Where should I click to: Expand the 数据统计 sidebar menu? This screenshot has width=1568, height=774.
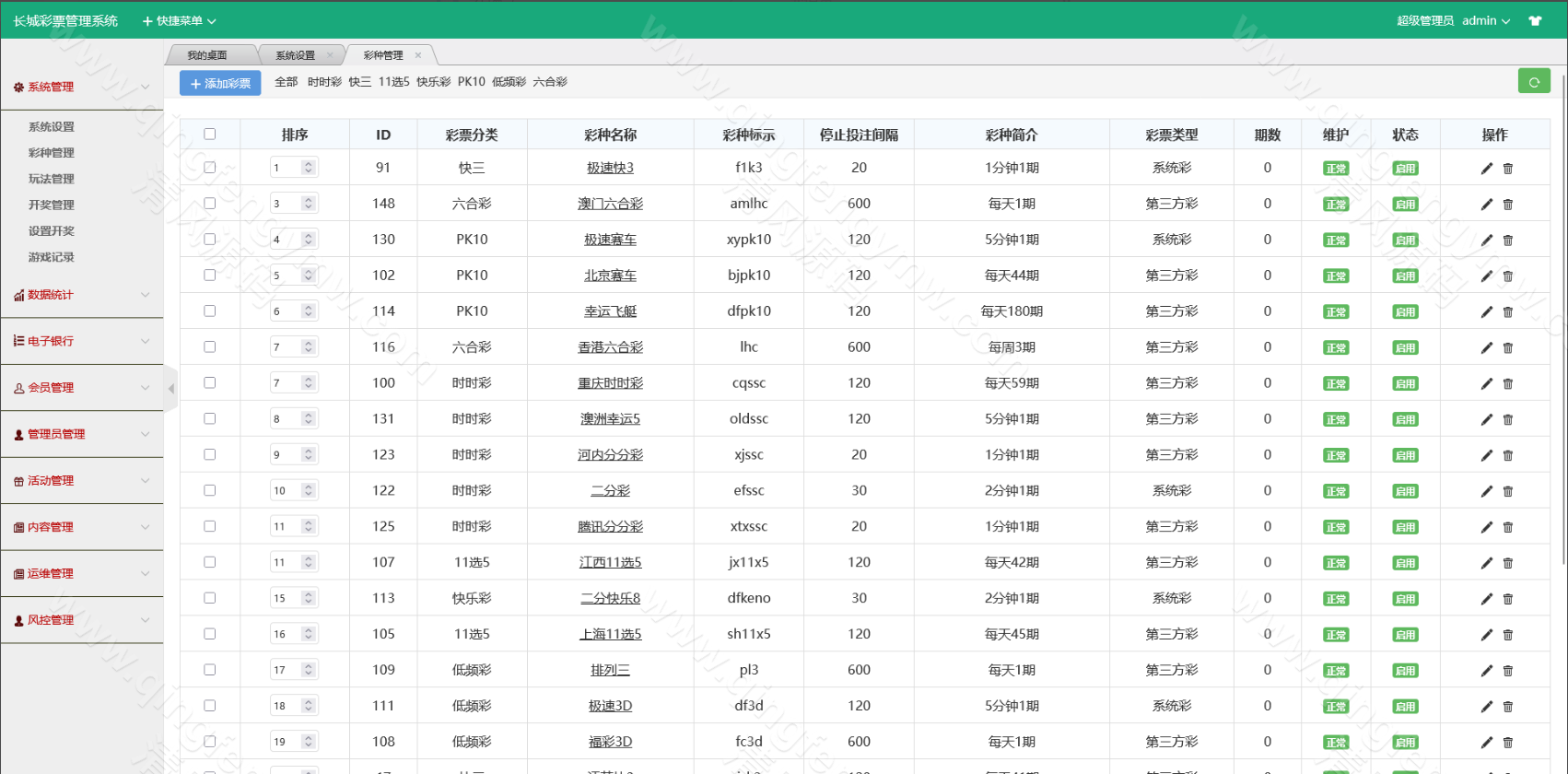click(x=81, y=295)
